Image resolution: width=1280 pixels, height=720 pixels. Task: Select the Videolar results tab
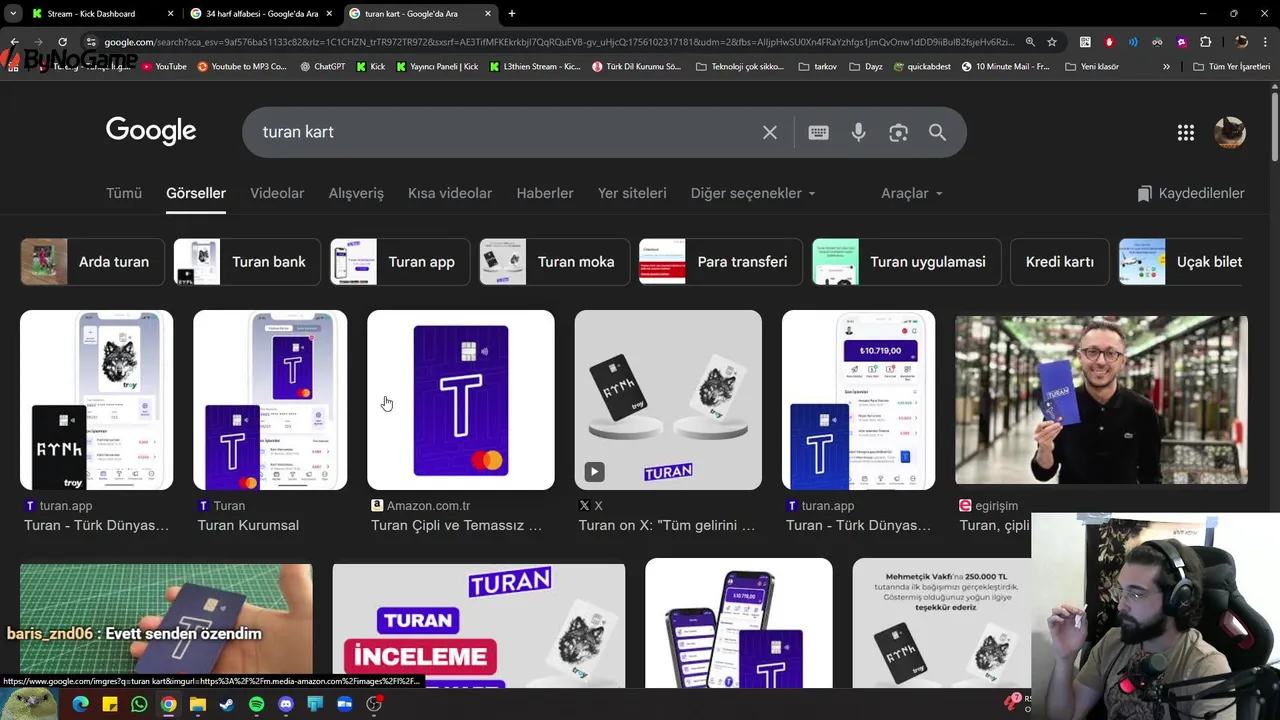(277, 193)
